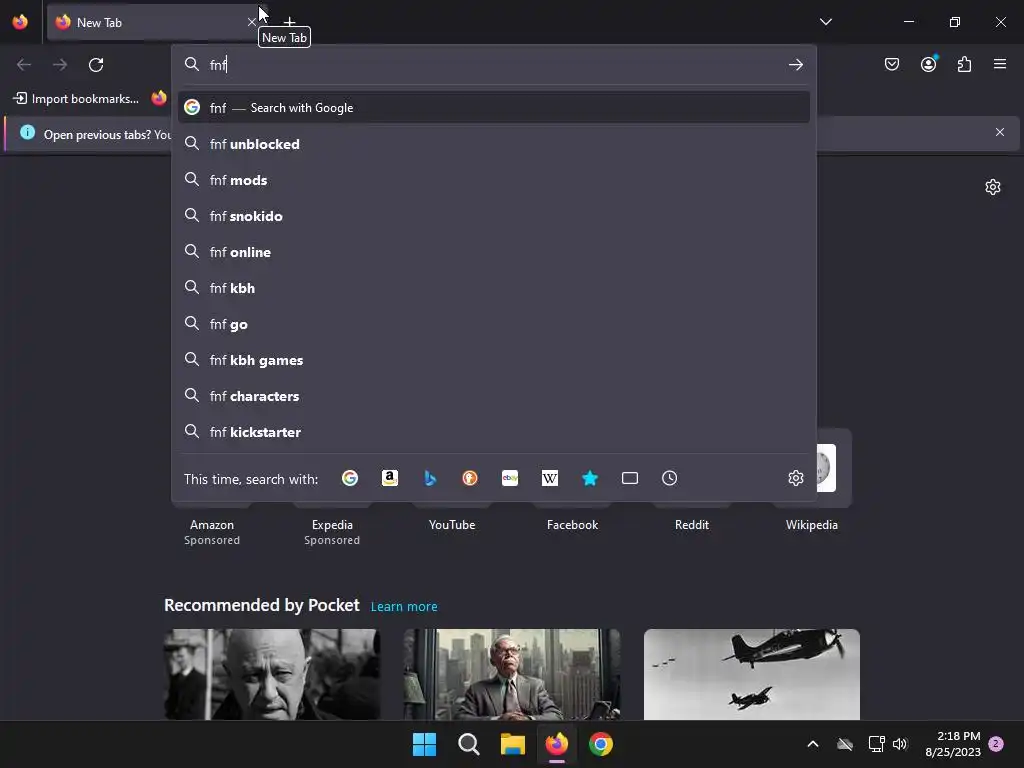Select 'fnf — Search with Google' result

pos(494,108)
